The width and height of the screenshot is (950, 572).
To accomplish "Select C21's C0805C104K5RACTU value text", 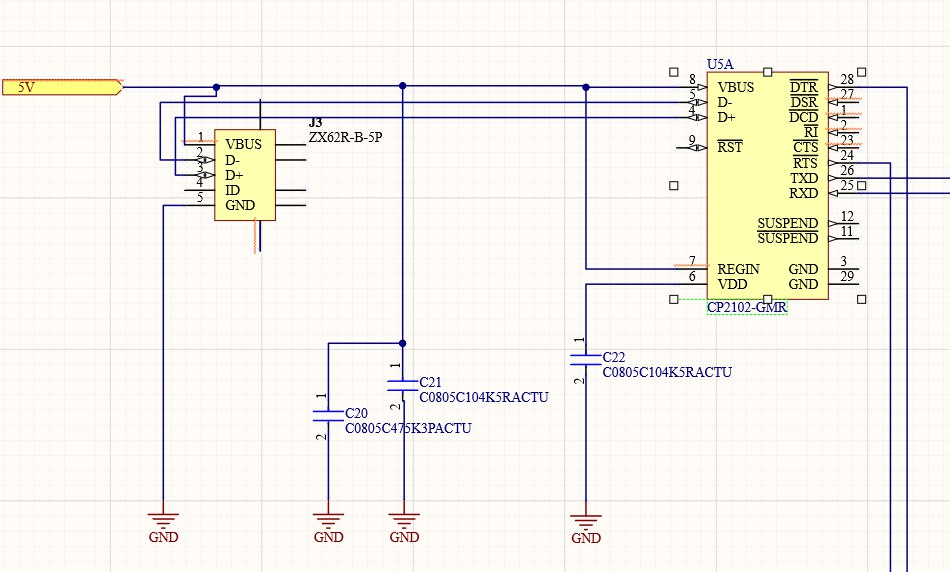I will coord(484,397).
